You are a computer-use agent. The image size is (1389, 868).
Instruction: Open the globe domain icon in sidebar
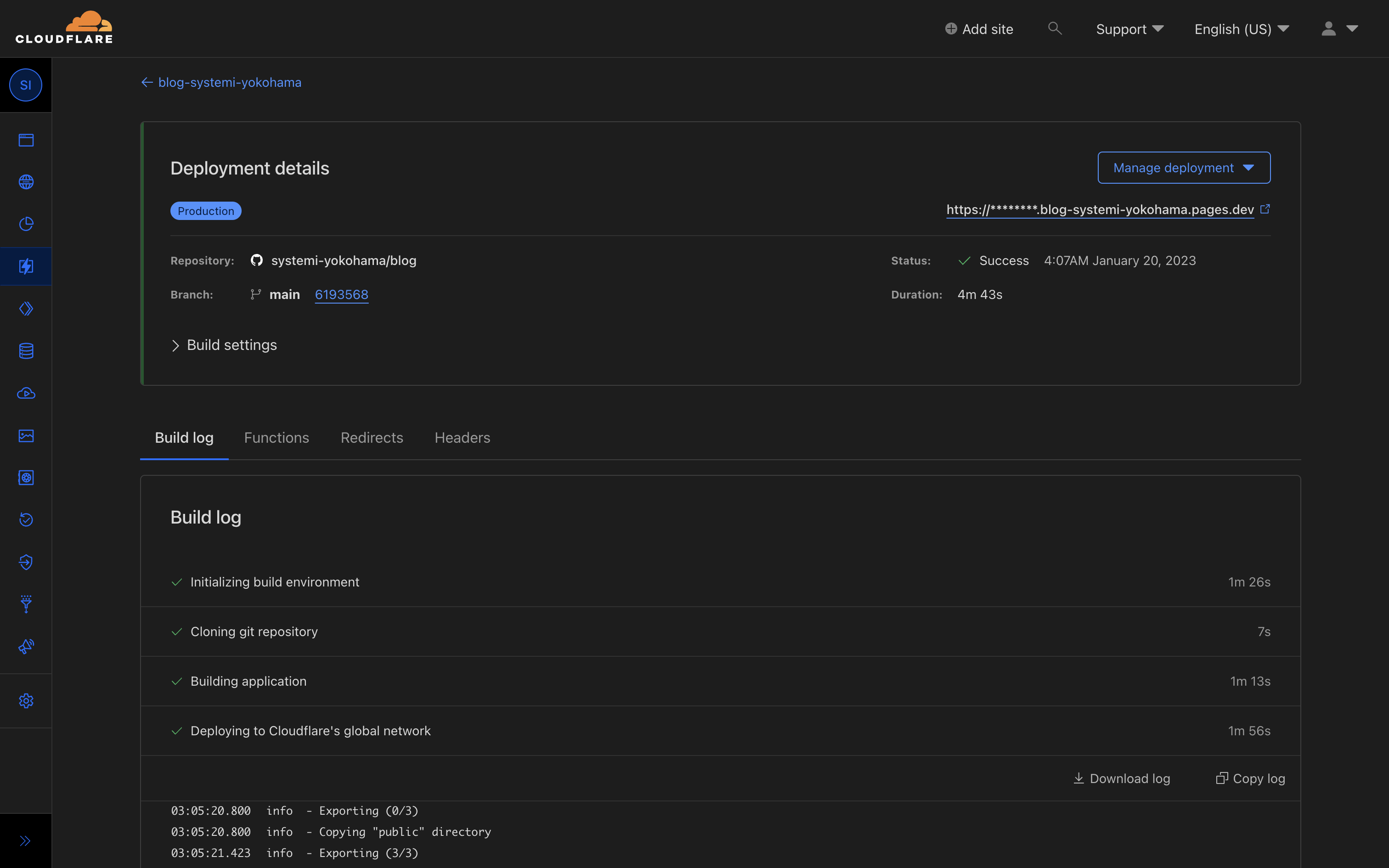pyautogui.click(x=26, y=182)
